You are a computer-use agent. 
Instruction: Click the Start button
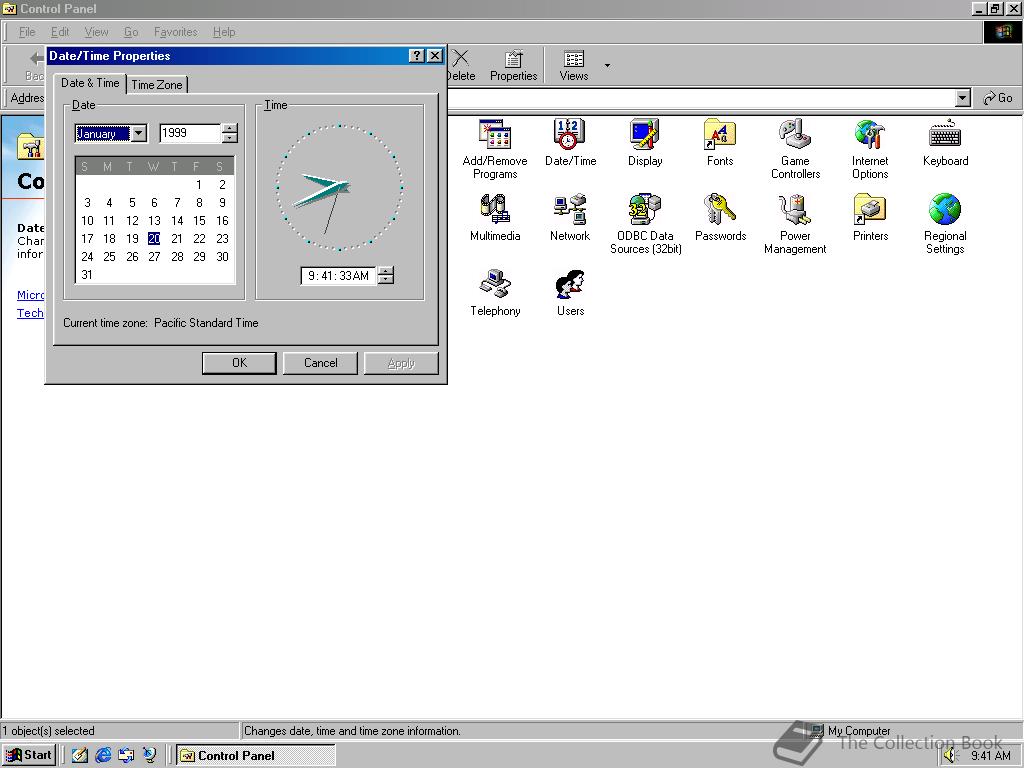(28, 755)
